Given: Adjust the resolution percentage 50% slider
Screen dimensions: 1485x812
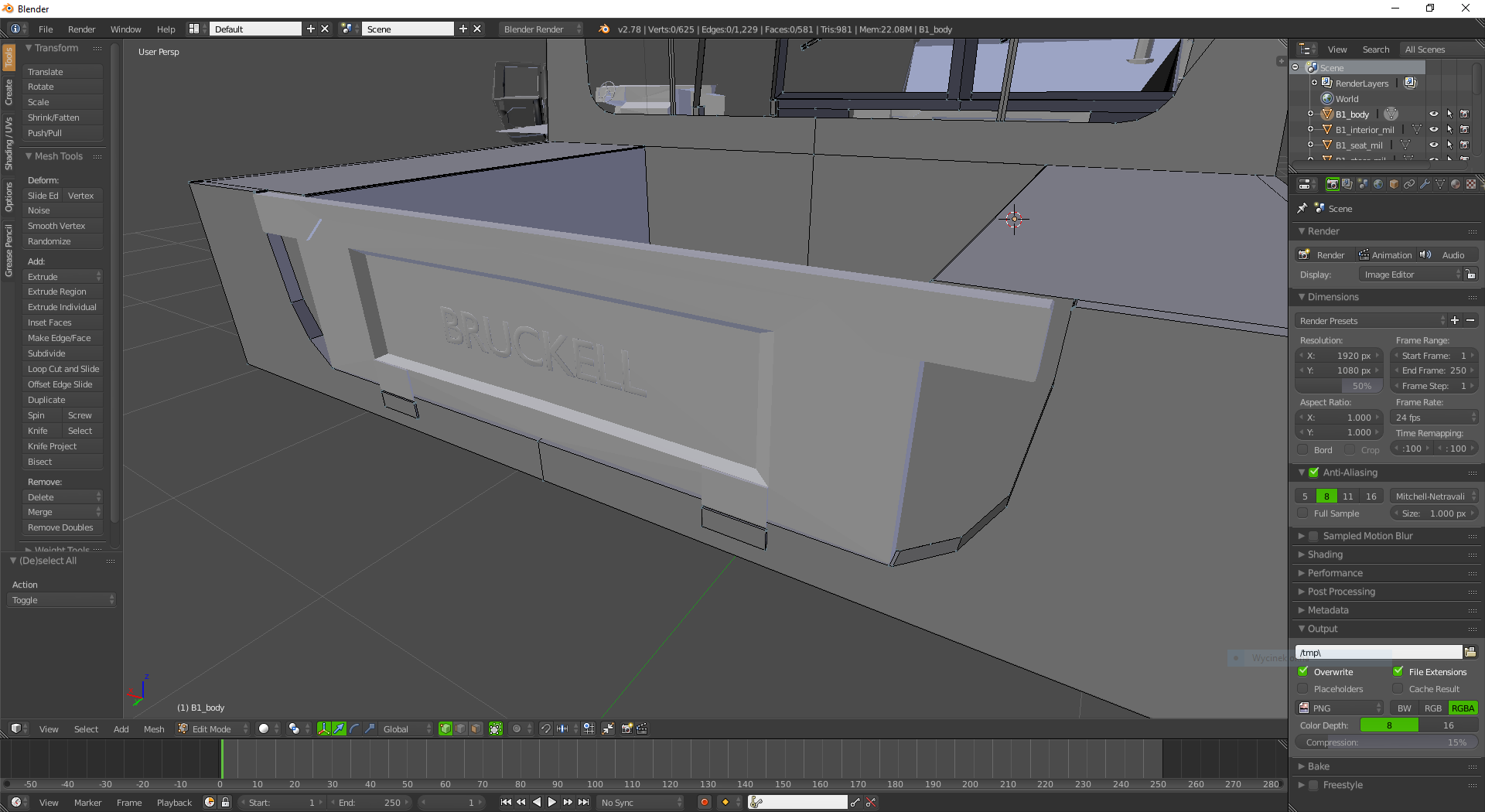Looking at the screenshot, I should [x=1339, y=386].
